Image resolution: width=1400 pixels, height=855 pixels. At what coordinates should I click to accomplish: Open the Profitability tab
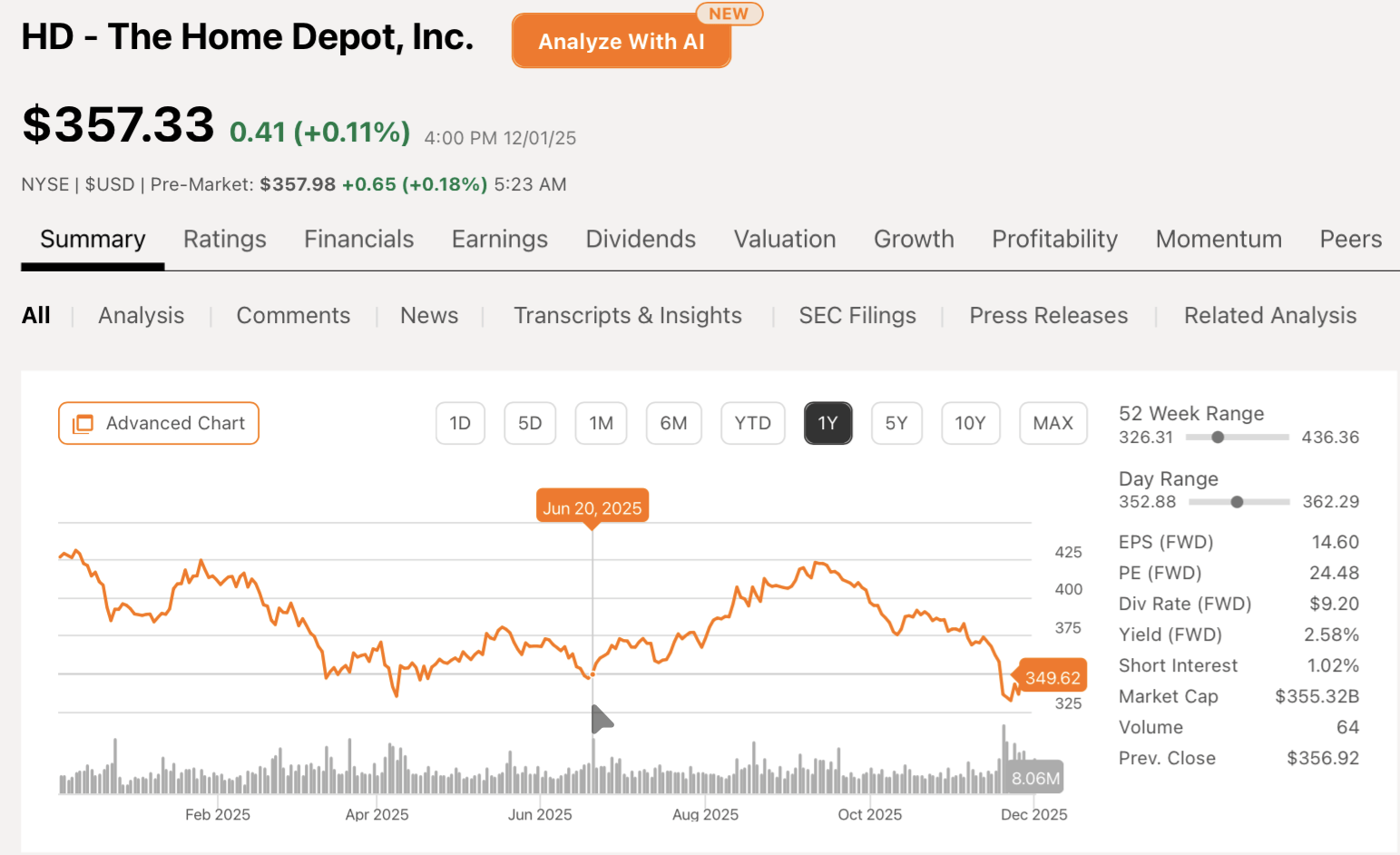pyautogui.click(x=1054, y=239)
